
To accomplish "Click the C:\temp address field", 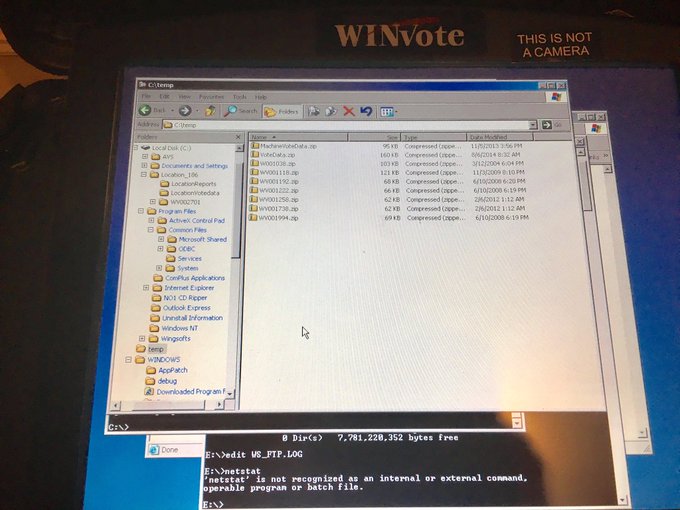I will (x=346, y=125).
